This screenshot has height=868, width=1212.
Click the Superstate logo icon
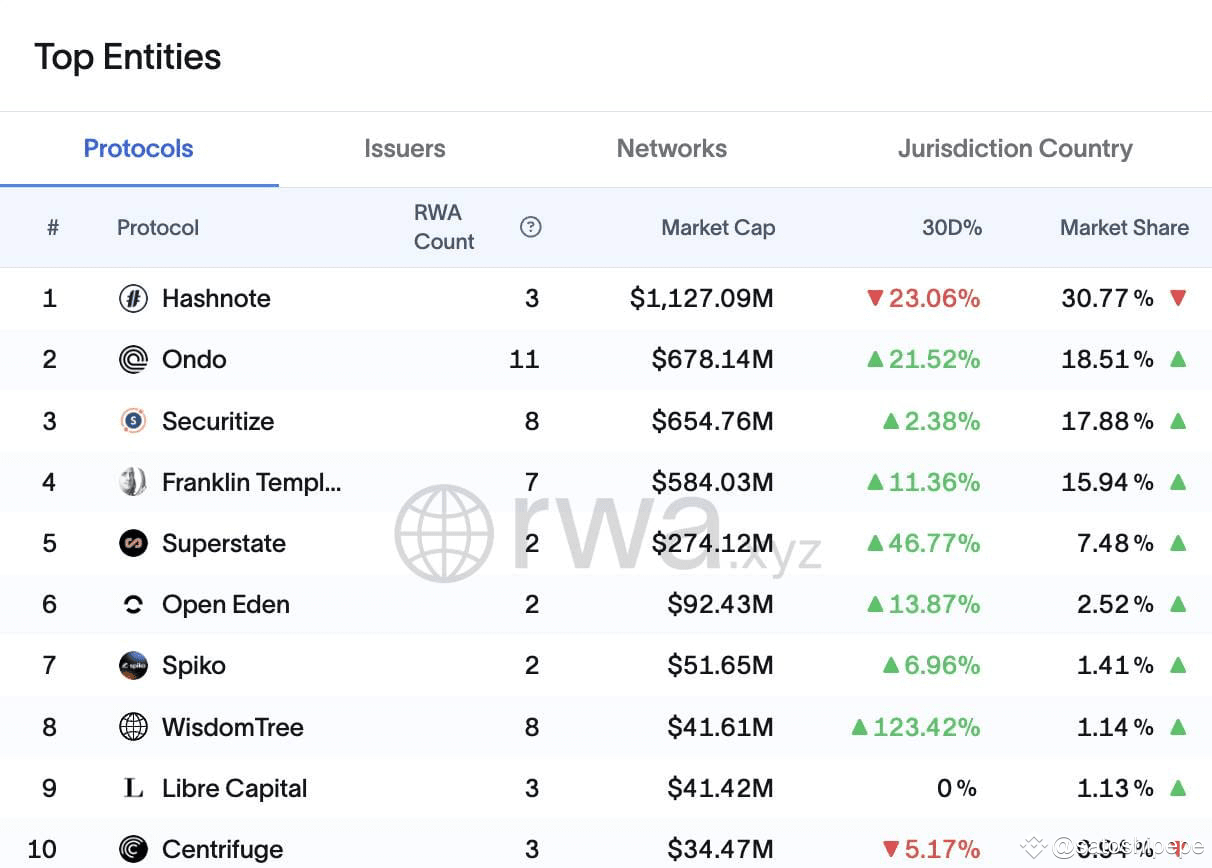coord(133,543)
